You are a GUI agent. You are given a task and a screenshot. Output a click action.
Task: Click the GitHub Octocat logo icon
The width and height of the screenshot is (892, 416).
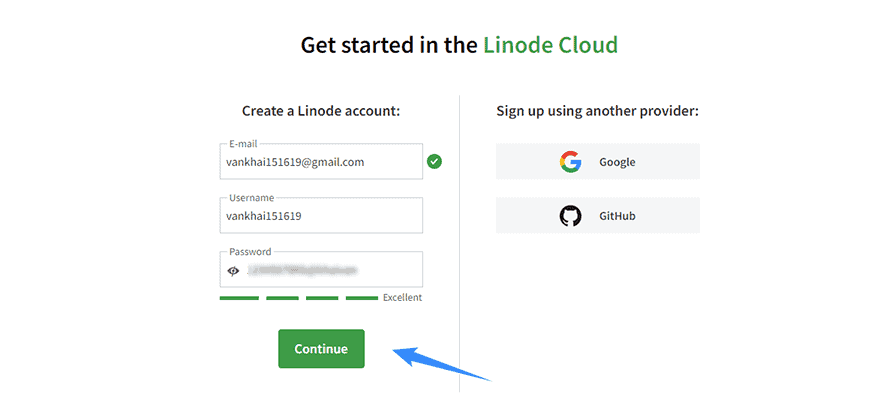570,216
